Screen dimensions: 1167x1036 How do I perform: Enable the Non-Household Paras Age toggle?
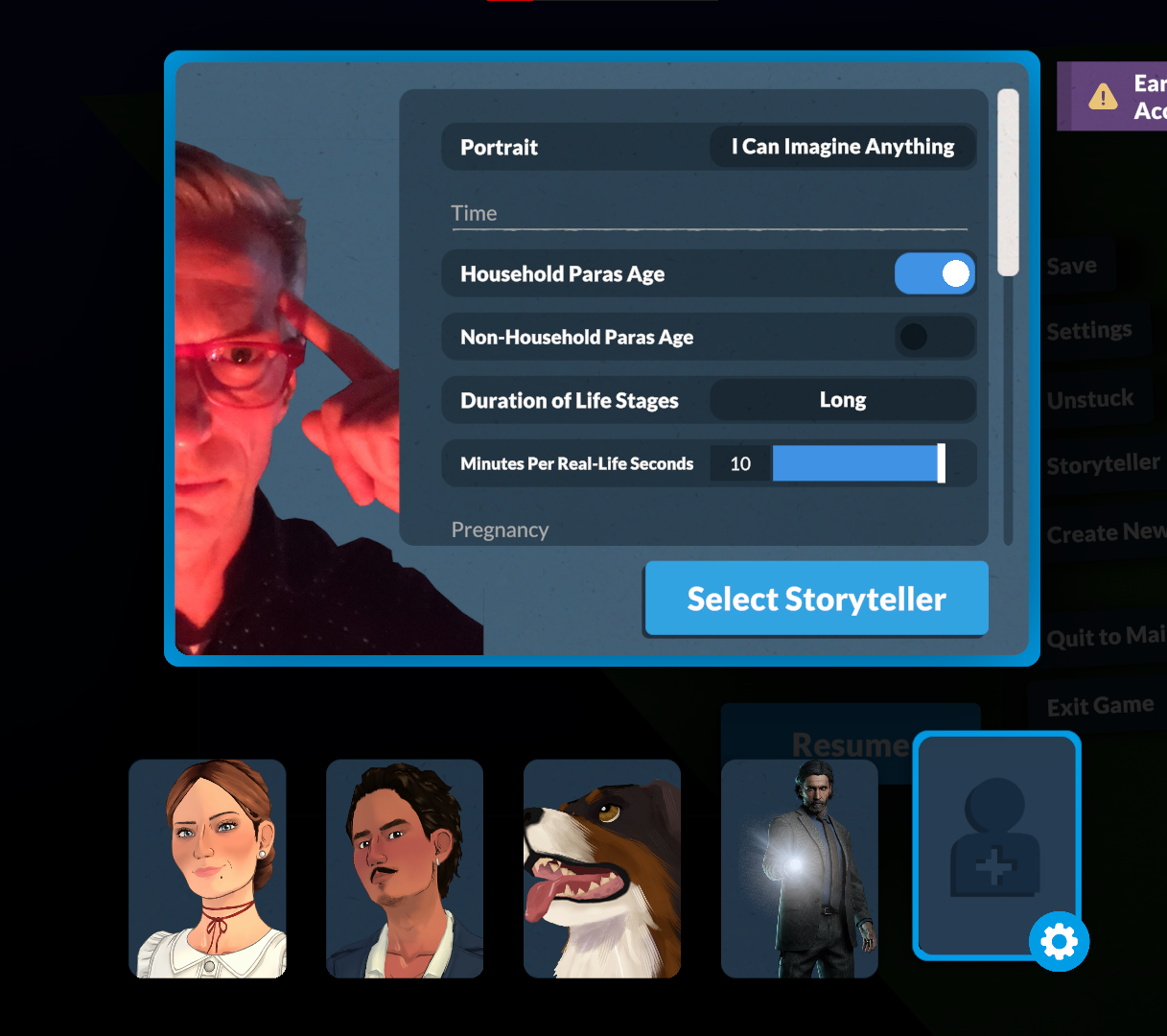point(935,337)
